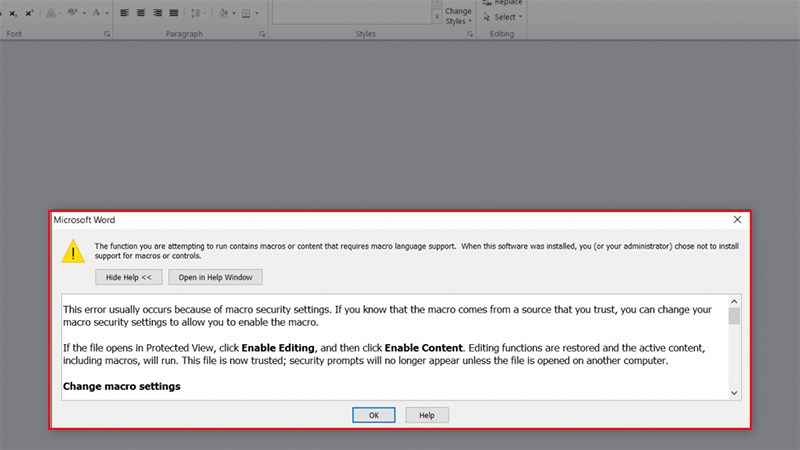Open the Change Styles dropdown
Viewport: 800px width, 450px height.
pos(457,15)
